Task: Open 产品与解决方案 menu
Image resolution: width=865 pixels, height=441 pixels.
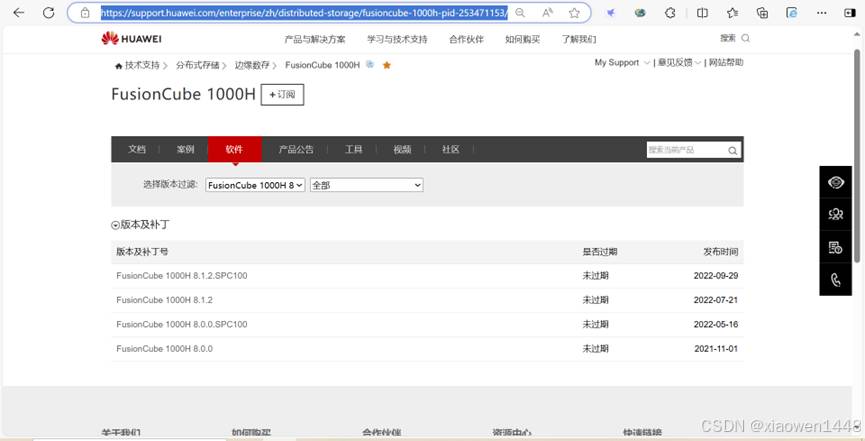Action: 315,39
